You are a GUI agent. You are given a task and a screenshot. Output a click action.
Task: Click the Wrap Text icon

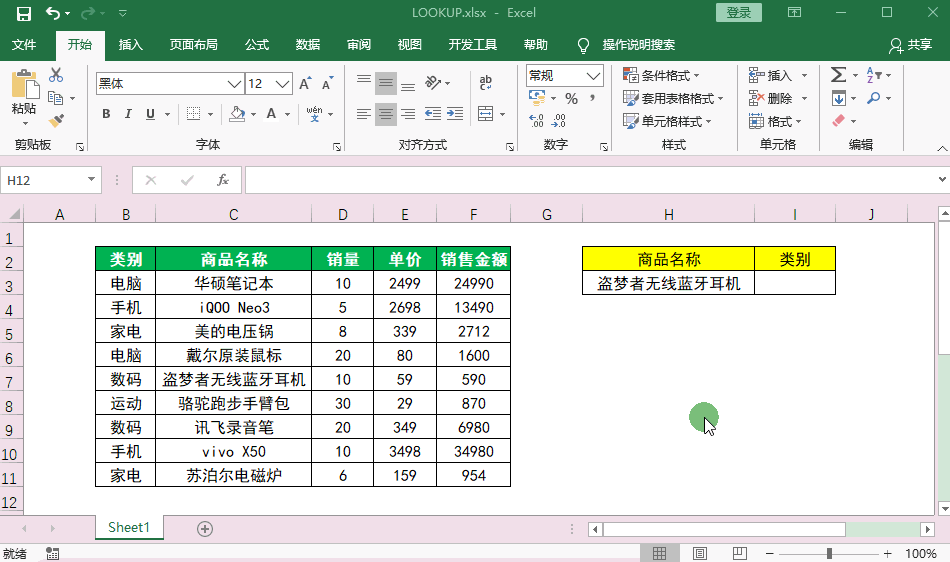click(485, 83)
